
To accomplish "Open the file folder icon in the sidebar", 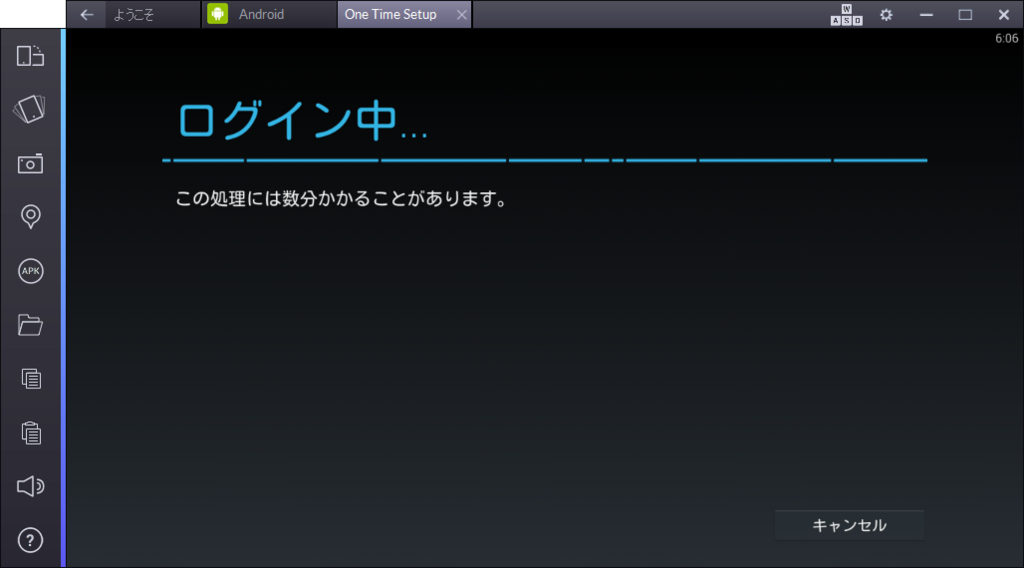I will coord(30,324).
